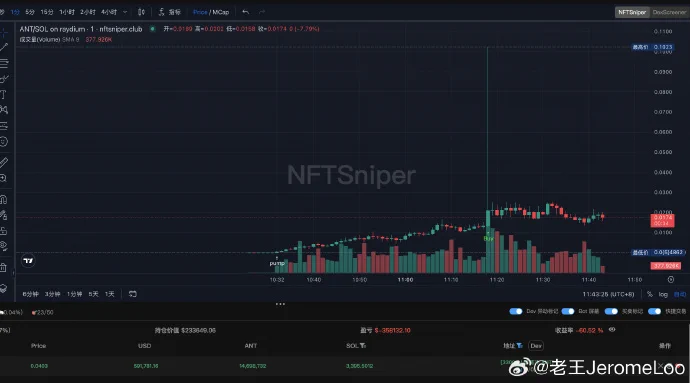Switch to the NFTSniper chart tab
The width and height of the screenshot is (690, 383).
click(x=632, y=12)
